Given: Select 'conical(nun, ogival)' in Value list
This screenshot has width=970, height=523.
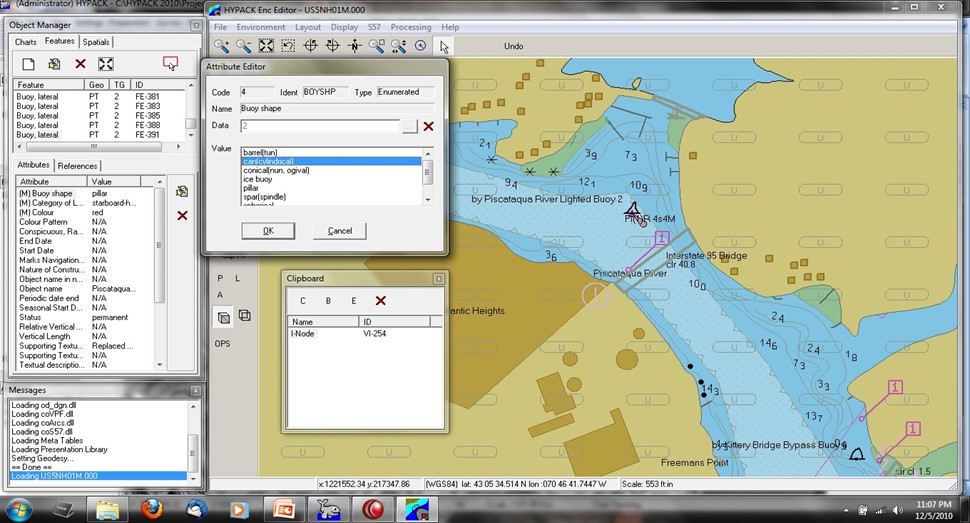Looking at the screenshot, I should (x=332, y=170).
